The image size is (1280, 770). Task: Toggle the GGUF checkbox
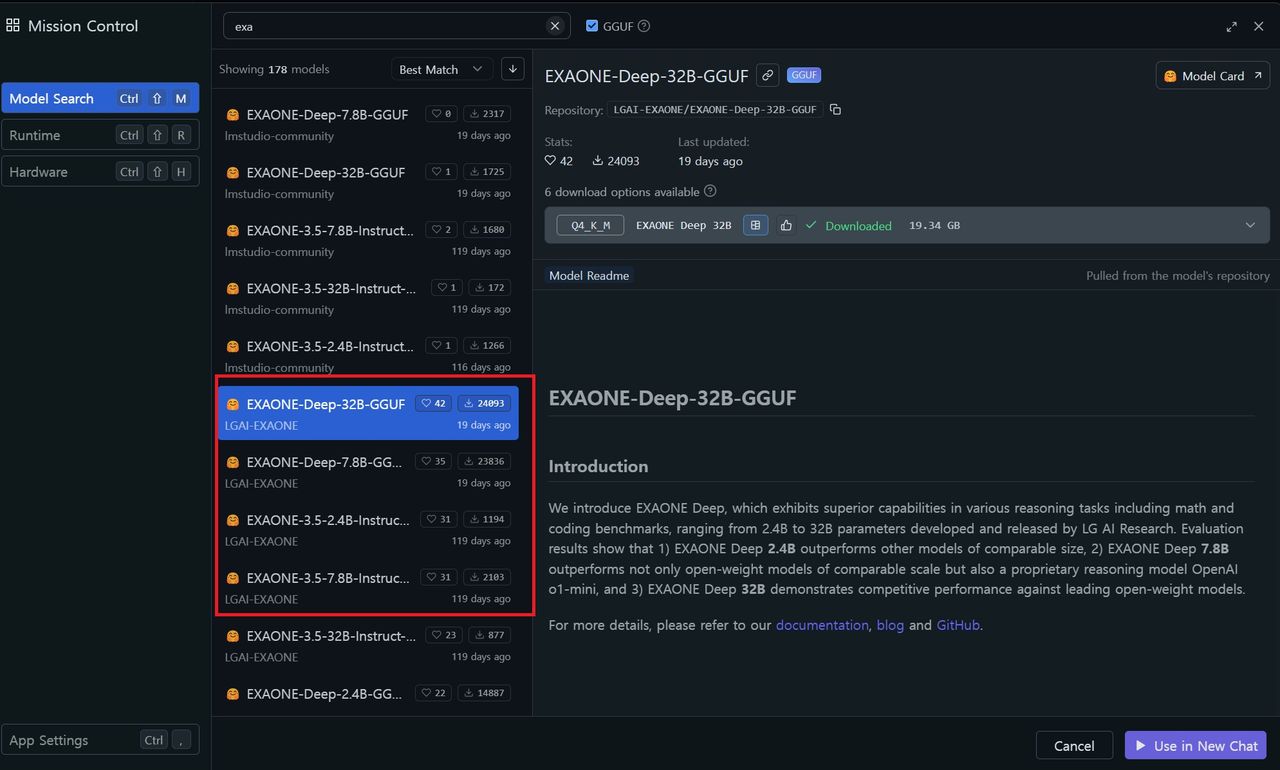coord(592,26)
